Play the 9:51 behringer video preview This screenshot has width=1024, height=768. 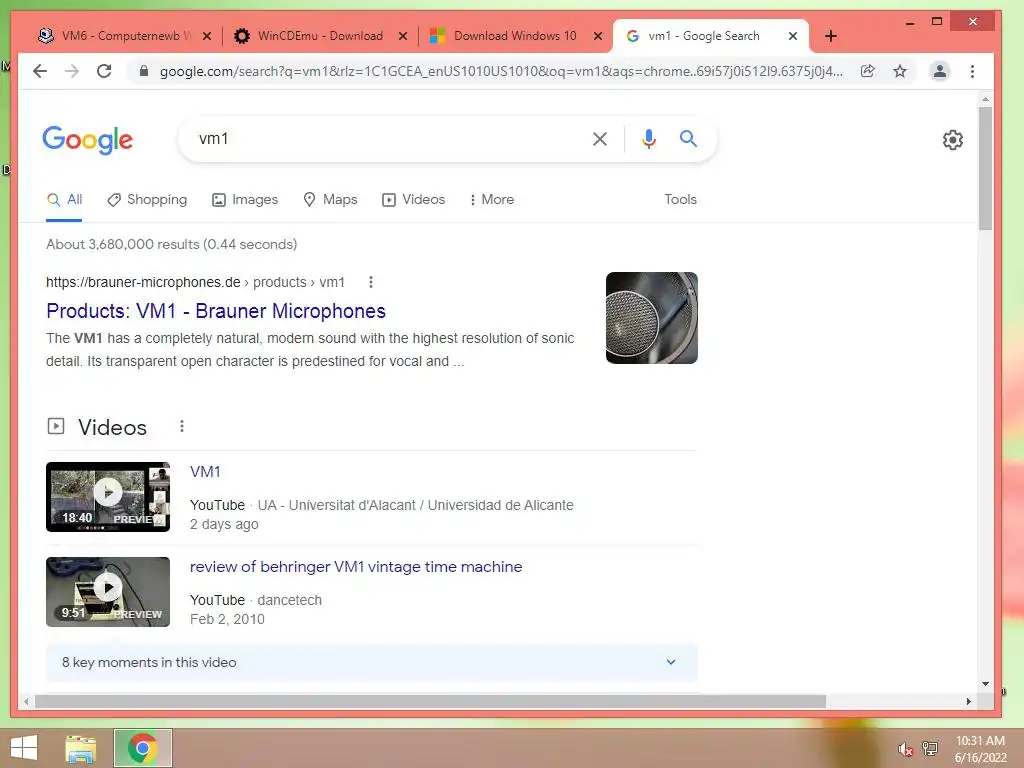click(108, 592)
